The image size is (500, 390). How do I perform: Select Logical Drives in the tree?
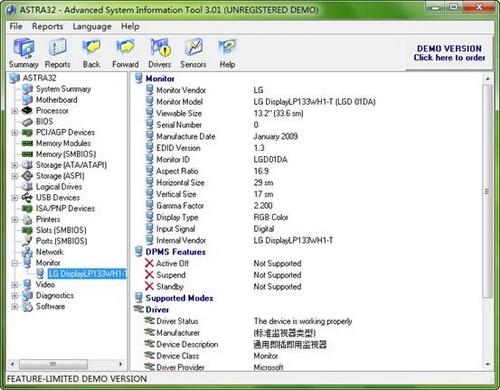coord(59,187)
